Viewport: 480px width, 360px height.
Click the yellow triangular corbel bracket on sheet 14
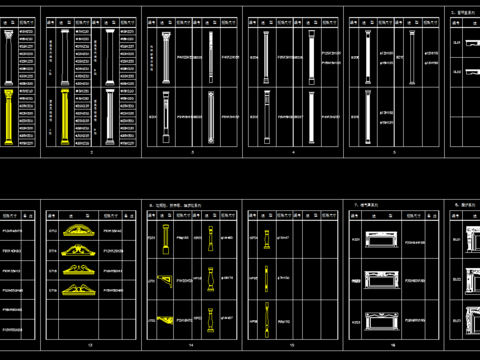pos(165,281)
